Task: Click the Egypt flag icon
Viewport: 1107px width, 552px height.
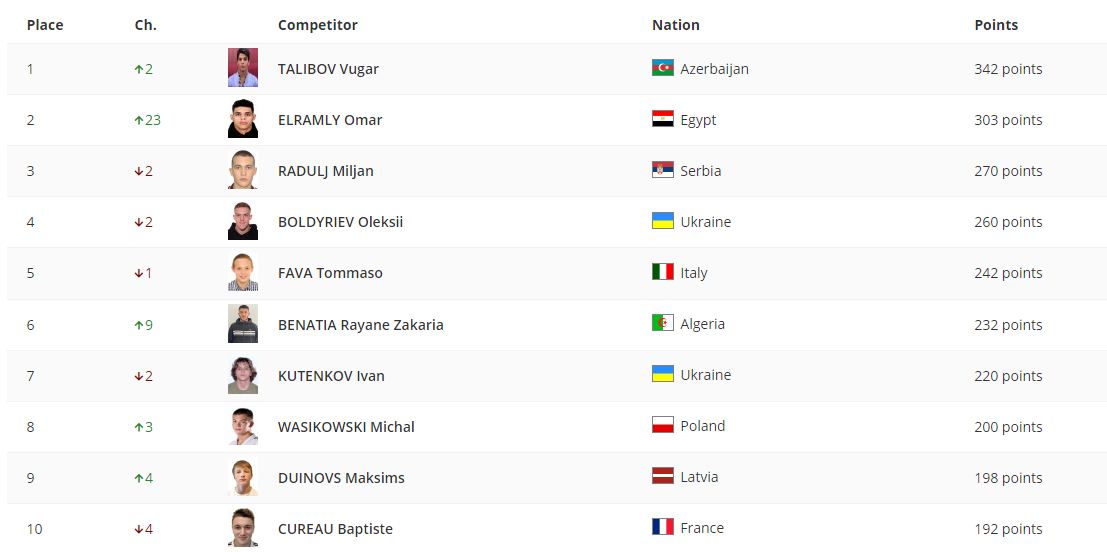Action: pyautogui.click(x=662, y=119)
